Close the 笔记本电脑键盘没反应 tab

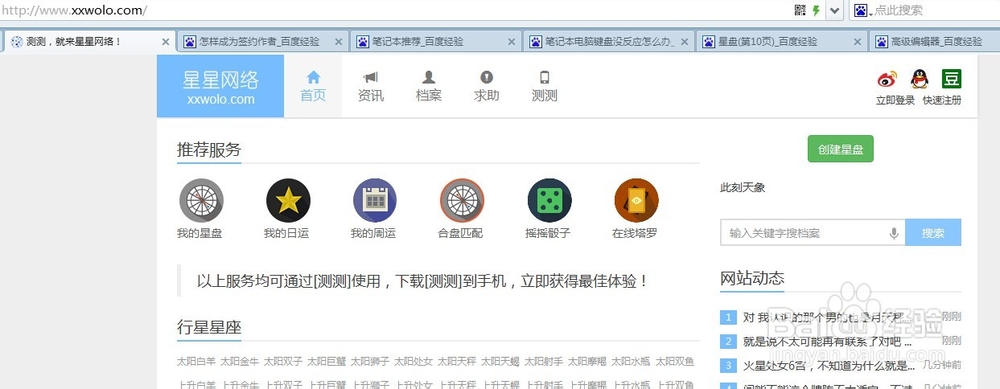pos(684,42)
